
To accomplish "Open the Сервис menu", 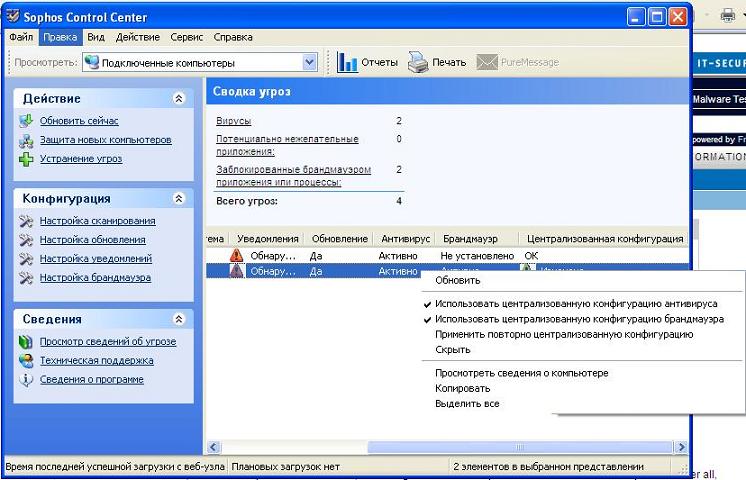I will (x=186, y=37).
